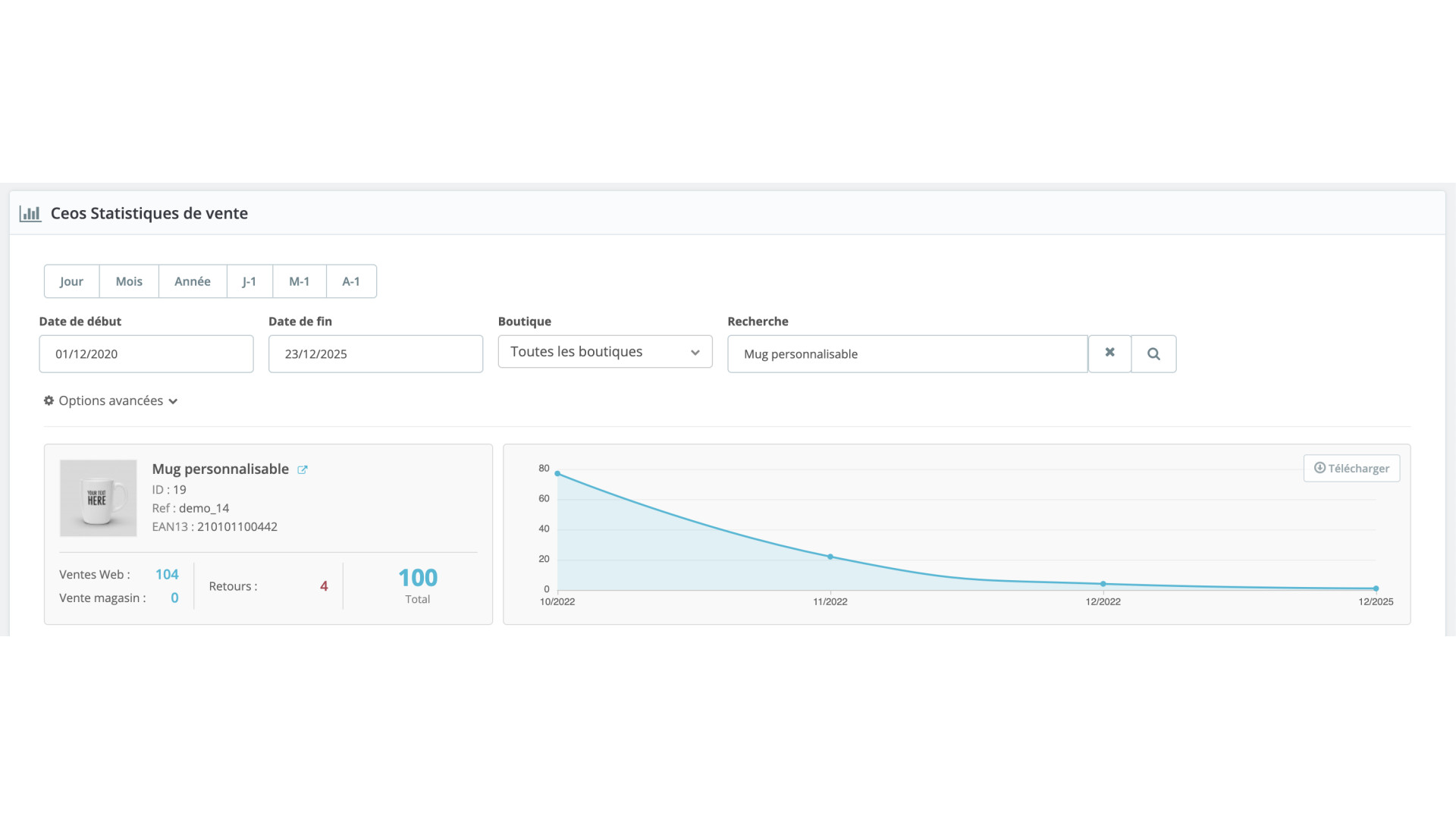The height and width of the screenshot is (819, 1456).
Task: Click the Options avancées chevron icon
Action: (x=173, y=401)
